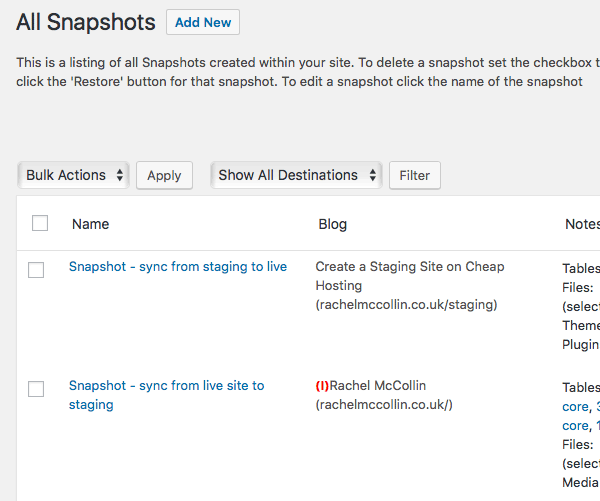The image size is (600, 501).
Task: Click the Notes column header
Action: click(582, 224)
